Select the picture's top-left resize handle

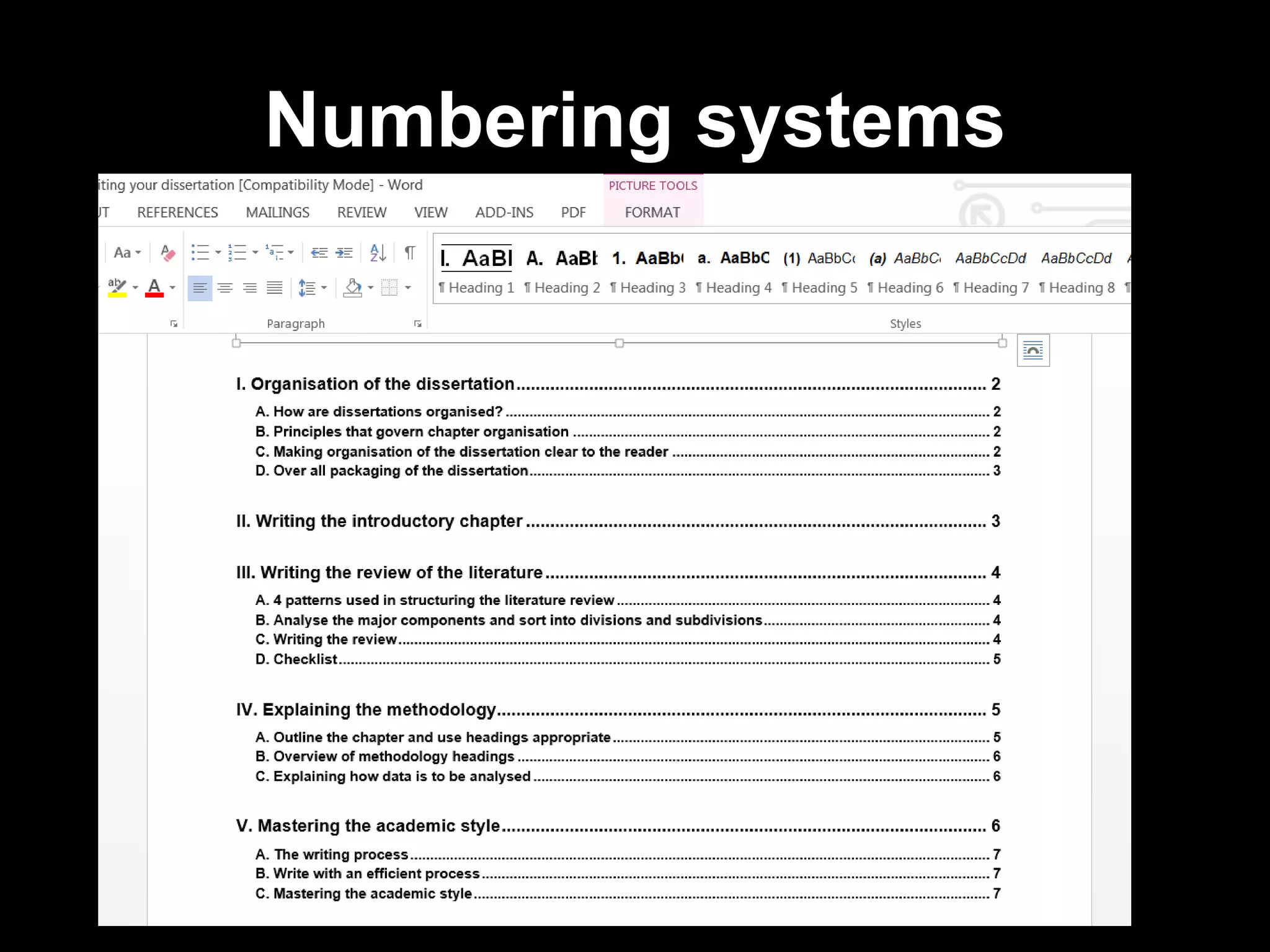(x=236, y=343)
